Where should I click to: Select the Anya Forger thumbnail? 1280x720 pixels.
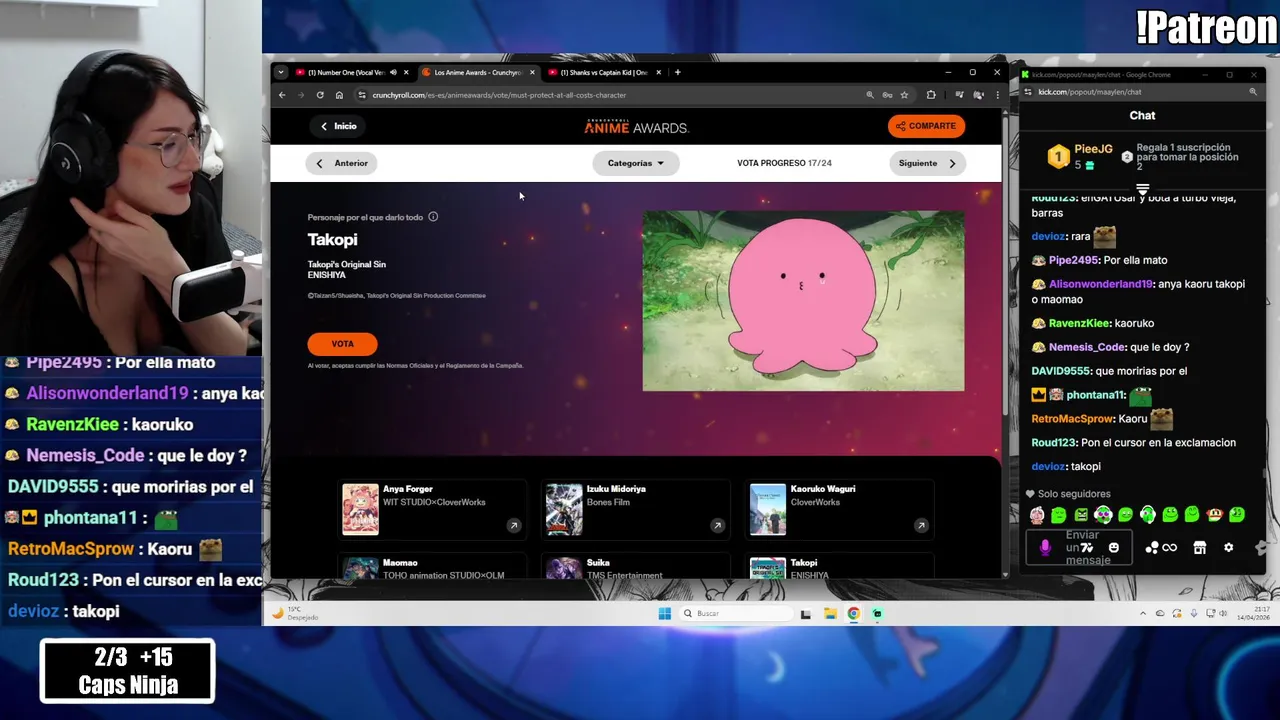point(361,510)
